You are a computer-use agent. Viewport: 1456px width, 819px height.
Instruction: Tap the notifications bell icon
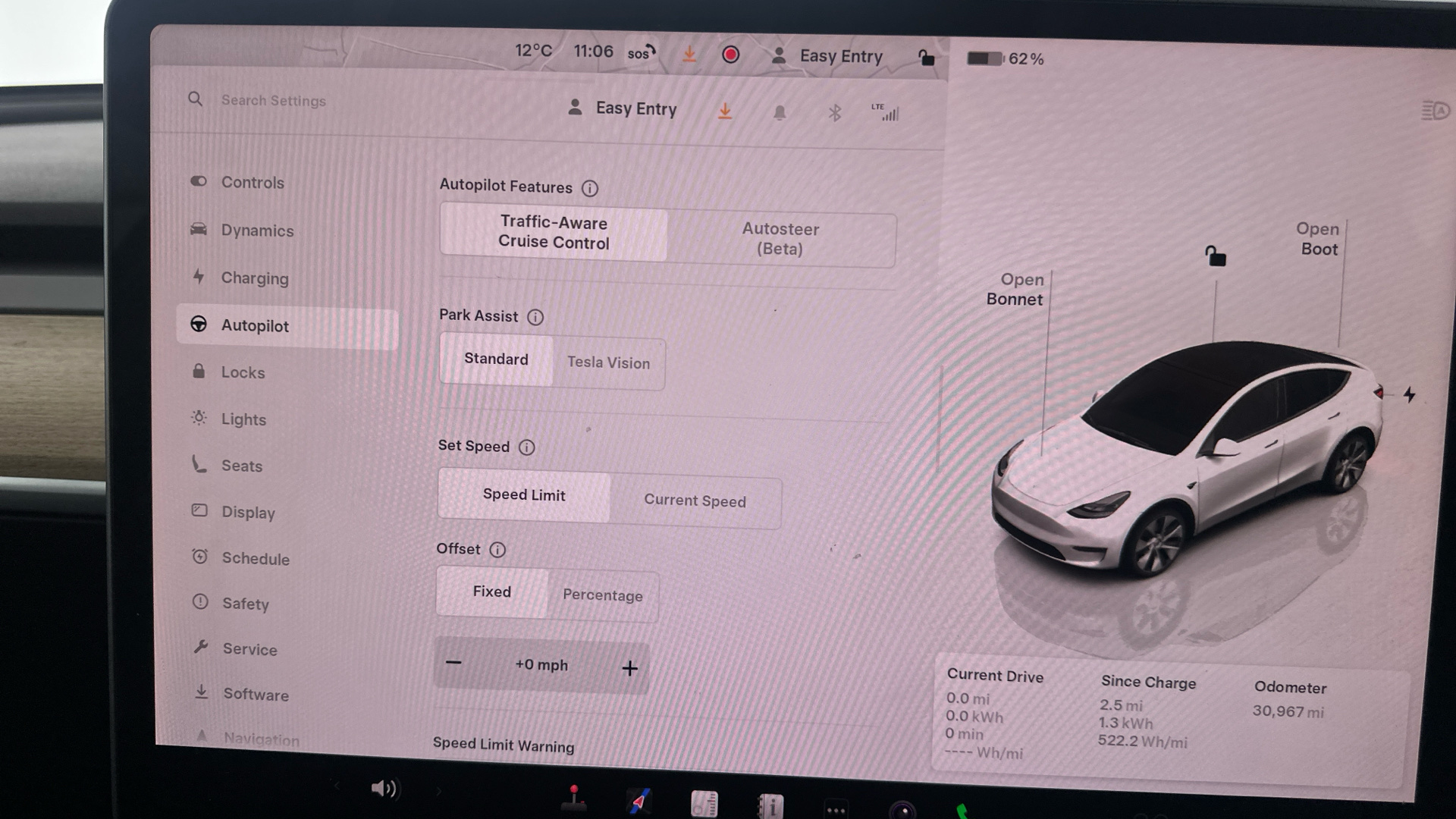click(x=780, y=113)
